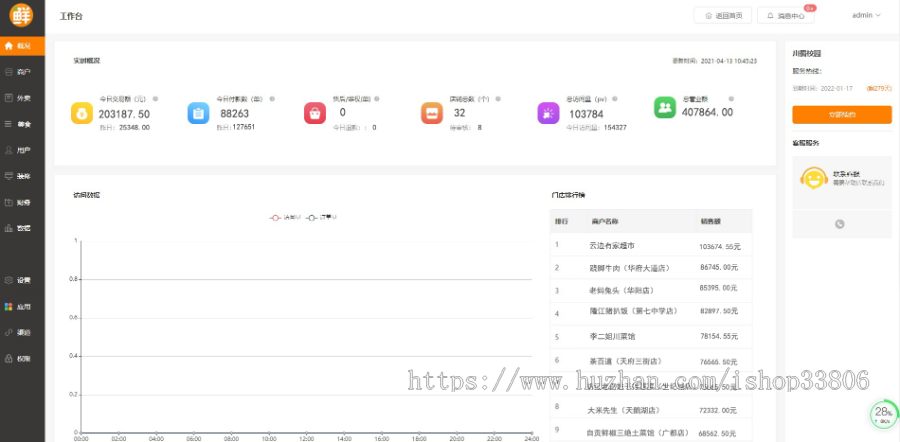Click the orange 立即续约 renew button
This screenshot has width=900, height=442.
[842, 115]
